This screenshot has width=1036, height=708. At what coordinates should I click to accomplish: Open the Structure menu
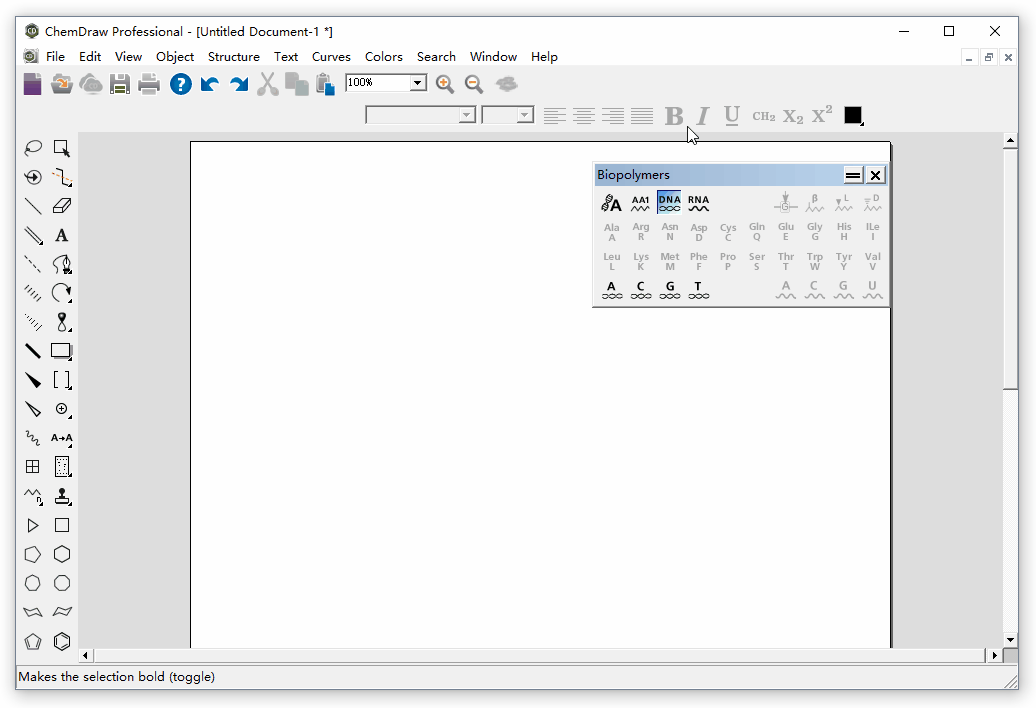coord(234,57)
